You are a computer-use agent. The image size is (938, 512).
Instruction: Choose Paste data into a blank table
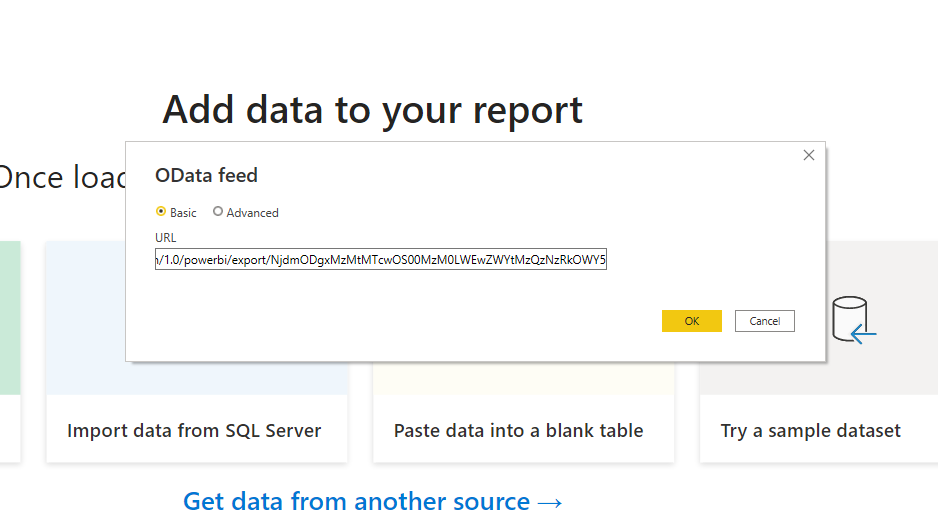click(x=518, y=431)
